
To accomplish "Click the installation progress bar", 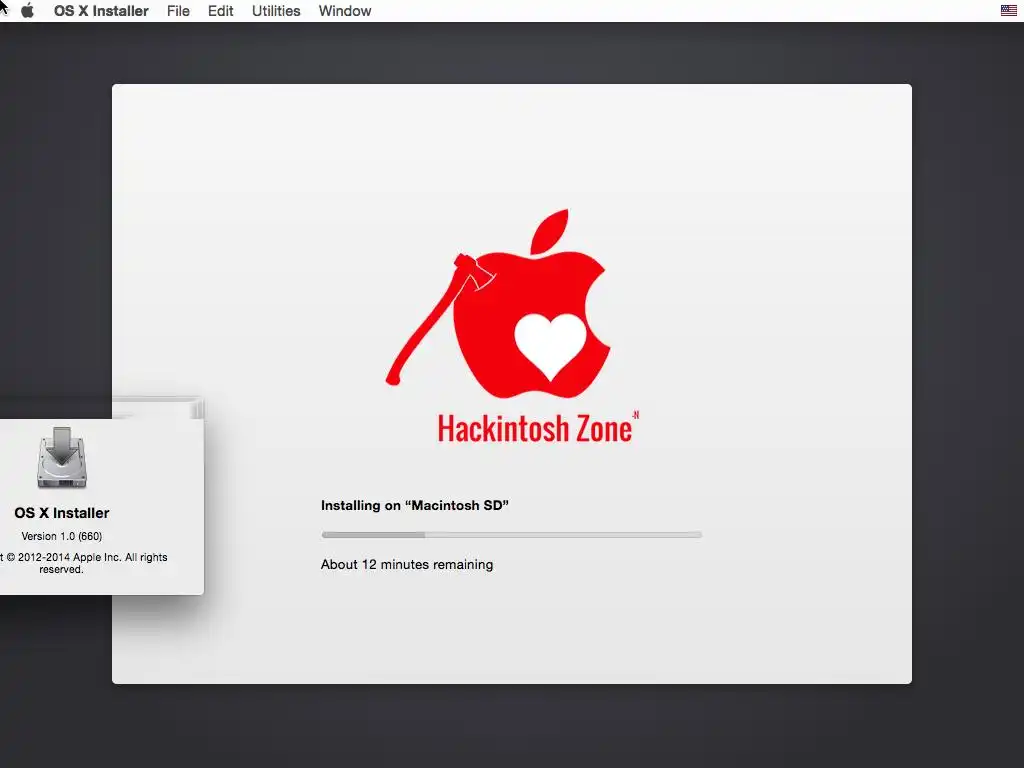I will pos(511,535).
